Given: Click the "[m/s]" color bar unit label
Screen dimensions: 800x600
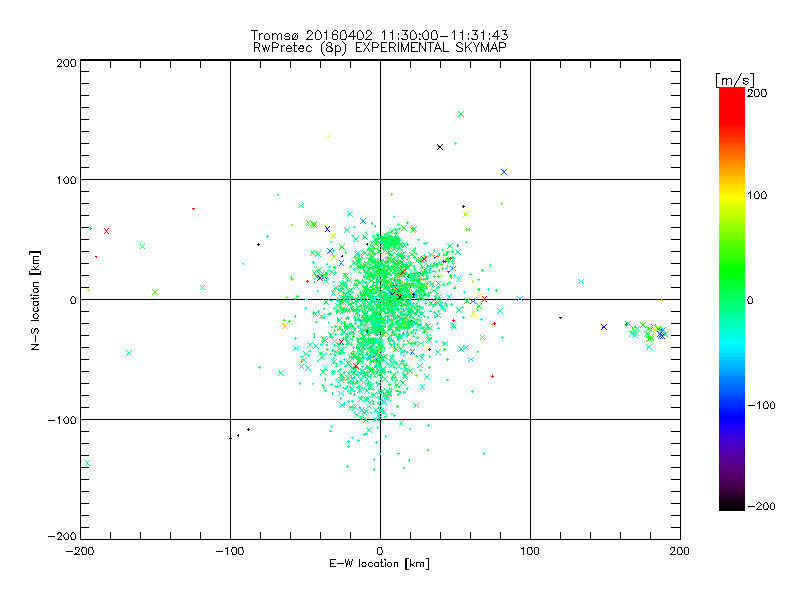Looking at the screenshot, I should (734, 80).
